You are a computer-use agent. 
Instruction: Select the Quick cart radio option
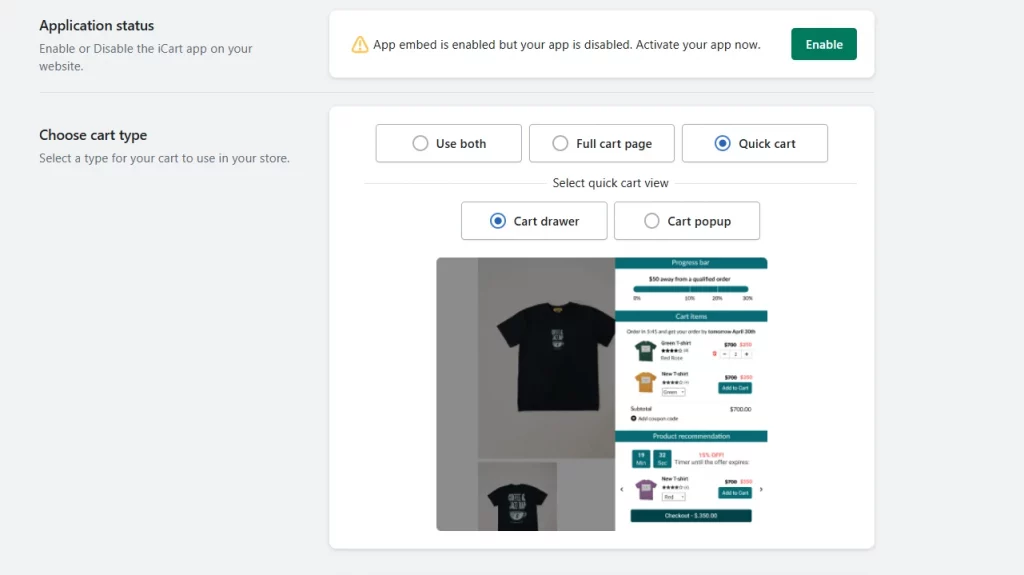tap(754, 143)
